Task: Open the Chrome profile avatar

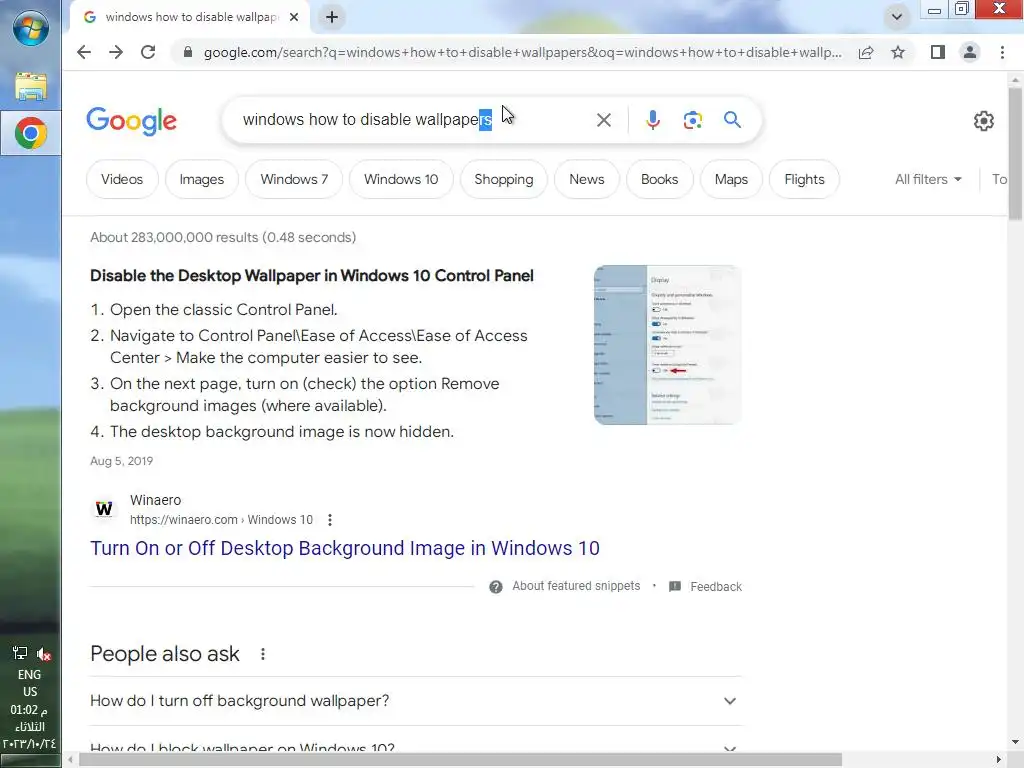Action: [x=970, y=52]
